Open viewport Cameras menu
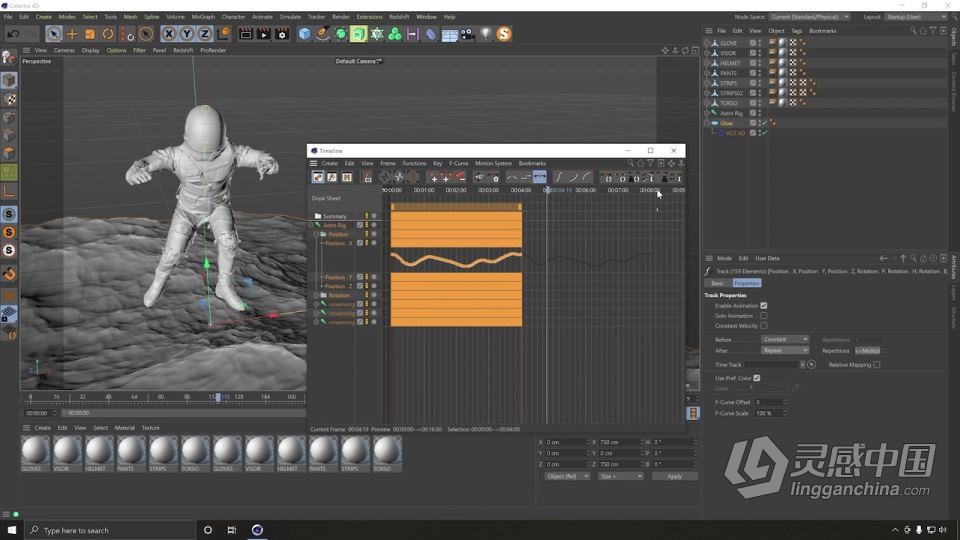The image size is (960, 540). 64,50
